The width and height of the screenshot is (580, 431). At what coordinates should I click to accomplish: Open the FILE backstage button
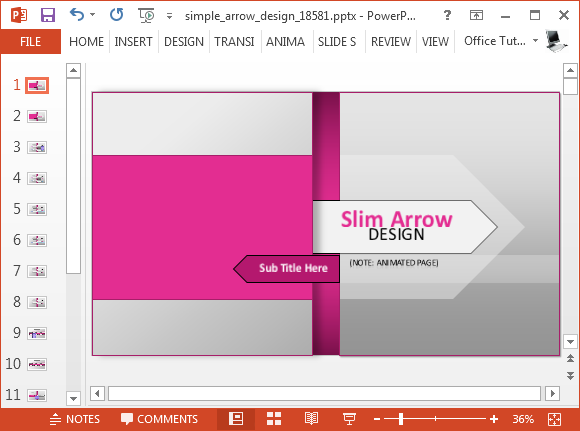(x=31, y=41)
